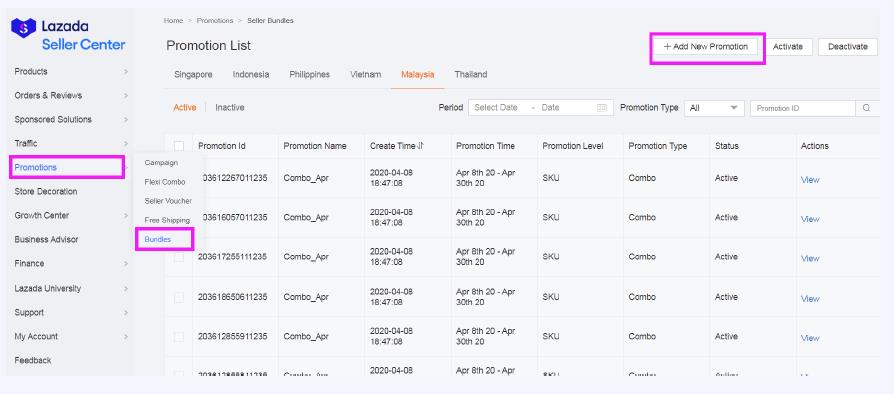Sort by Create Time arrows icon

click(x=420, y=146)
